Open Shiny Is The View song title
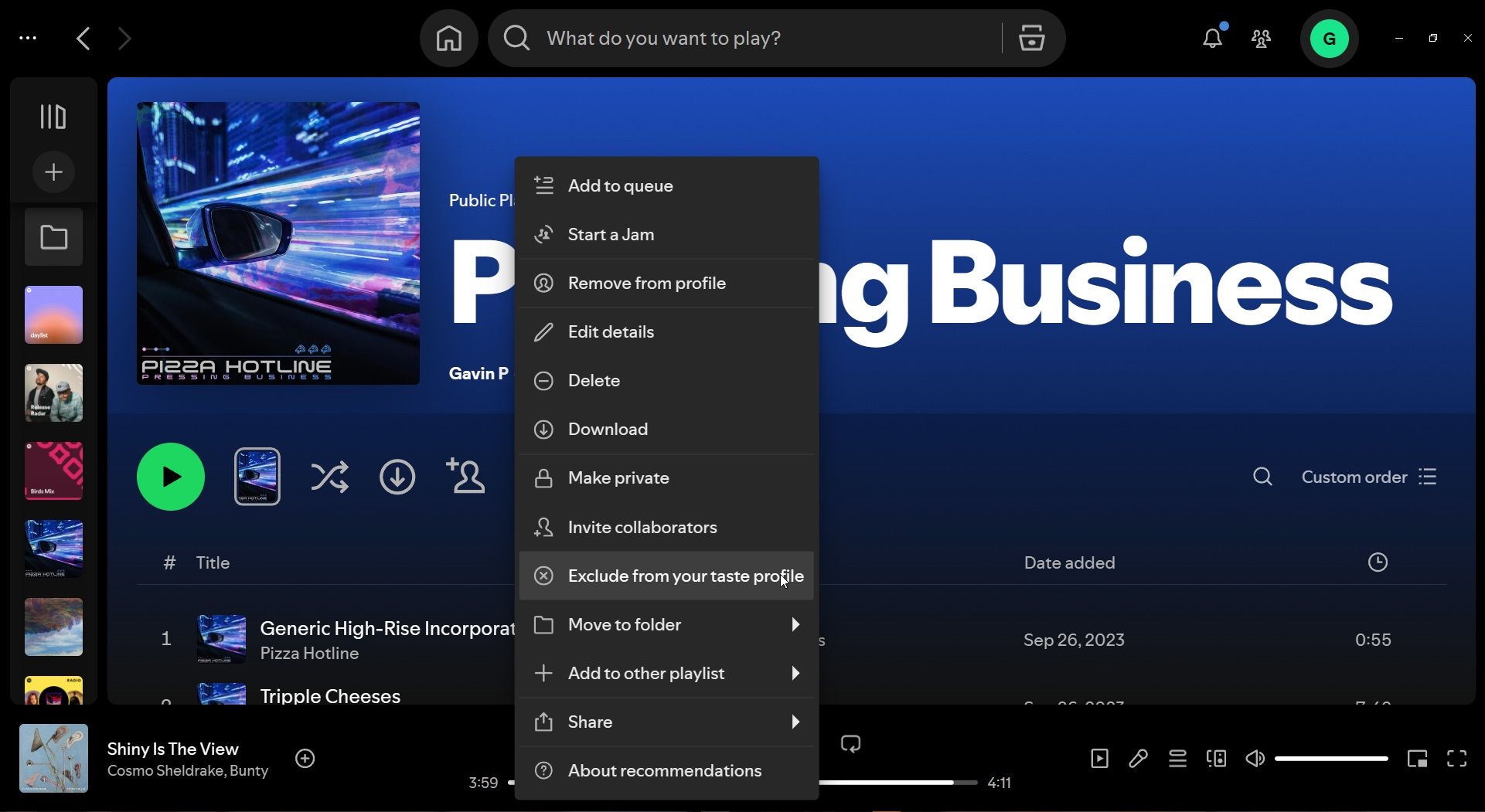The height and width of the screenshot is (812, 1485). click(x=173, y=749)
